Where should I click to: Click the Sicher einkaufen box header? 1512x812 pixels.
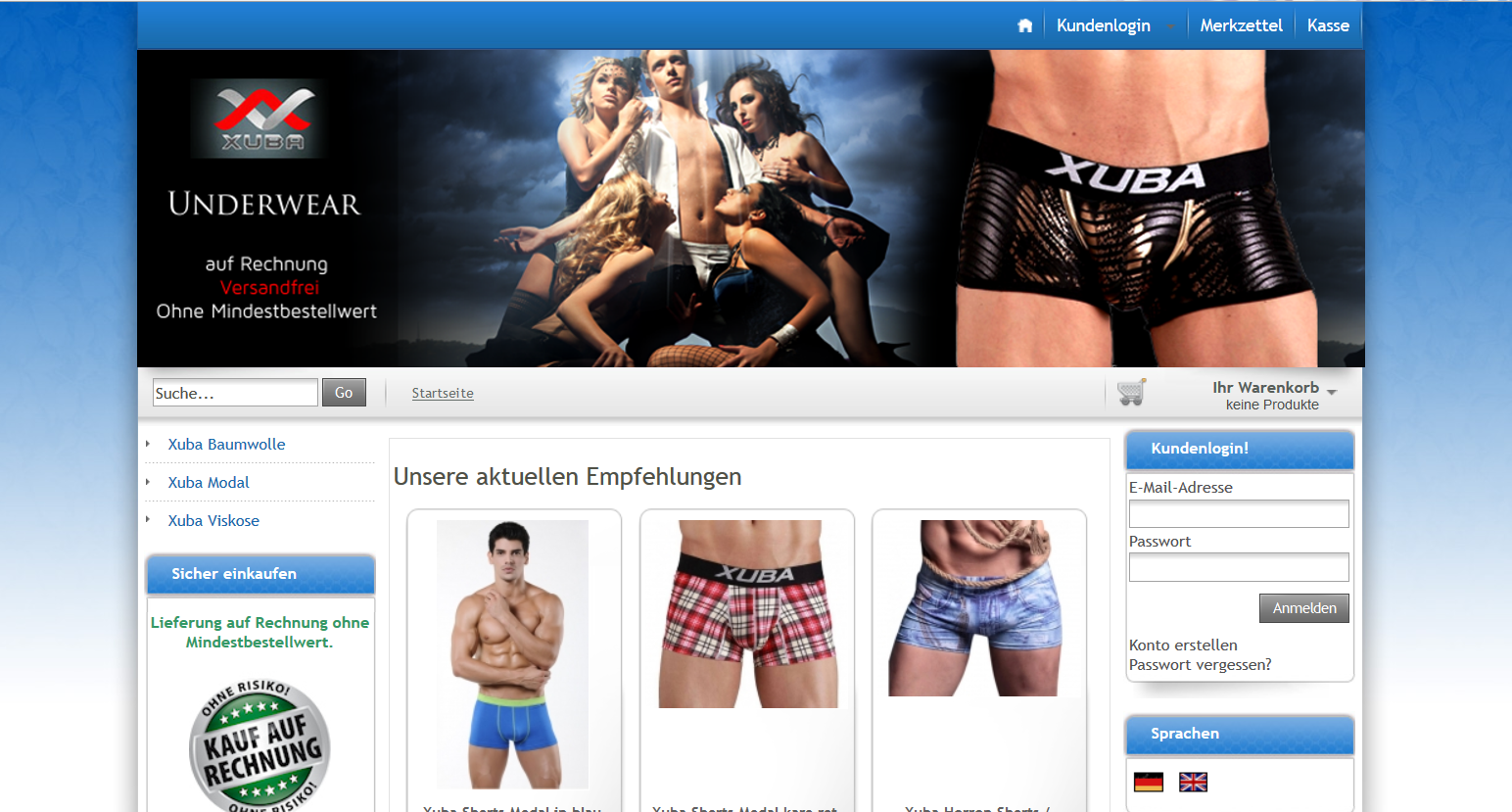pos(260,574)
